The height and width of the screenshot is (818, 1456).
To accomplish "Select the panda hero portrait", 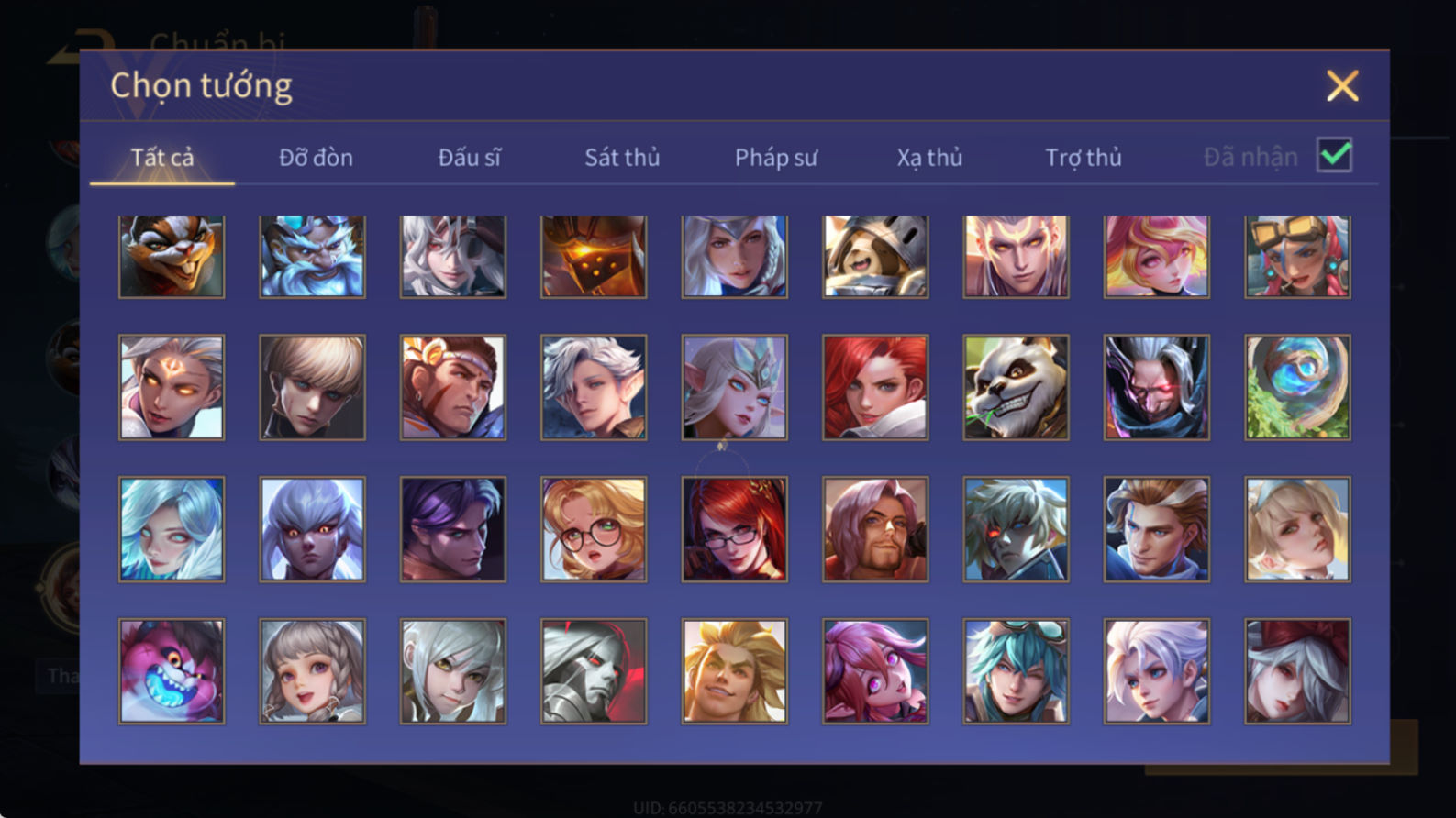I will [x=1016, y=387].
